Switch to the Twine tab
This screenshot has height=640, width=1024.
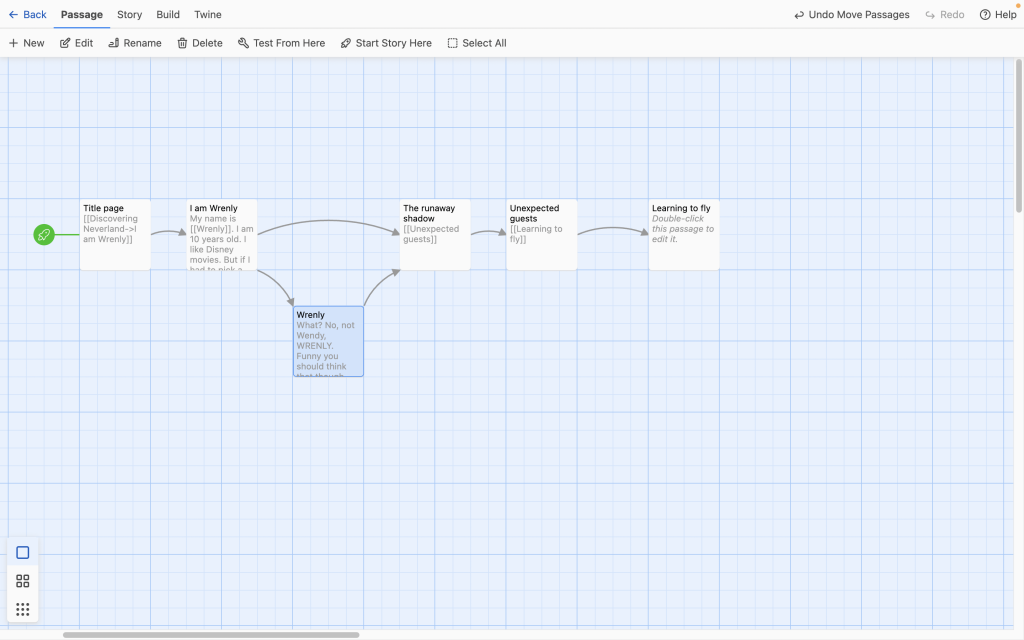(x=208, y=15)
